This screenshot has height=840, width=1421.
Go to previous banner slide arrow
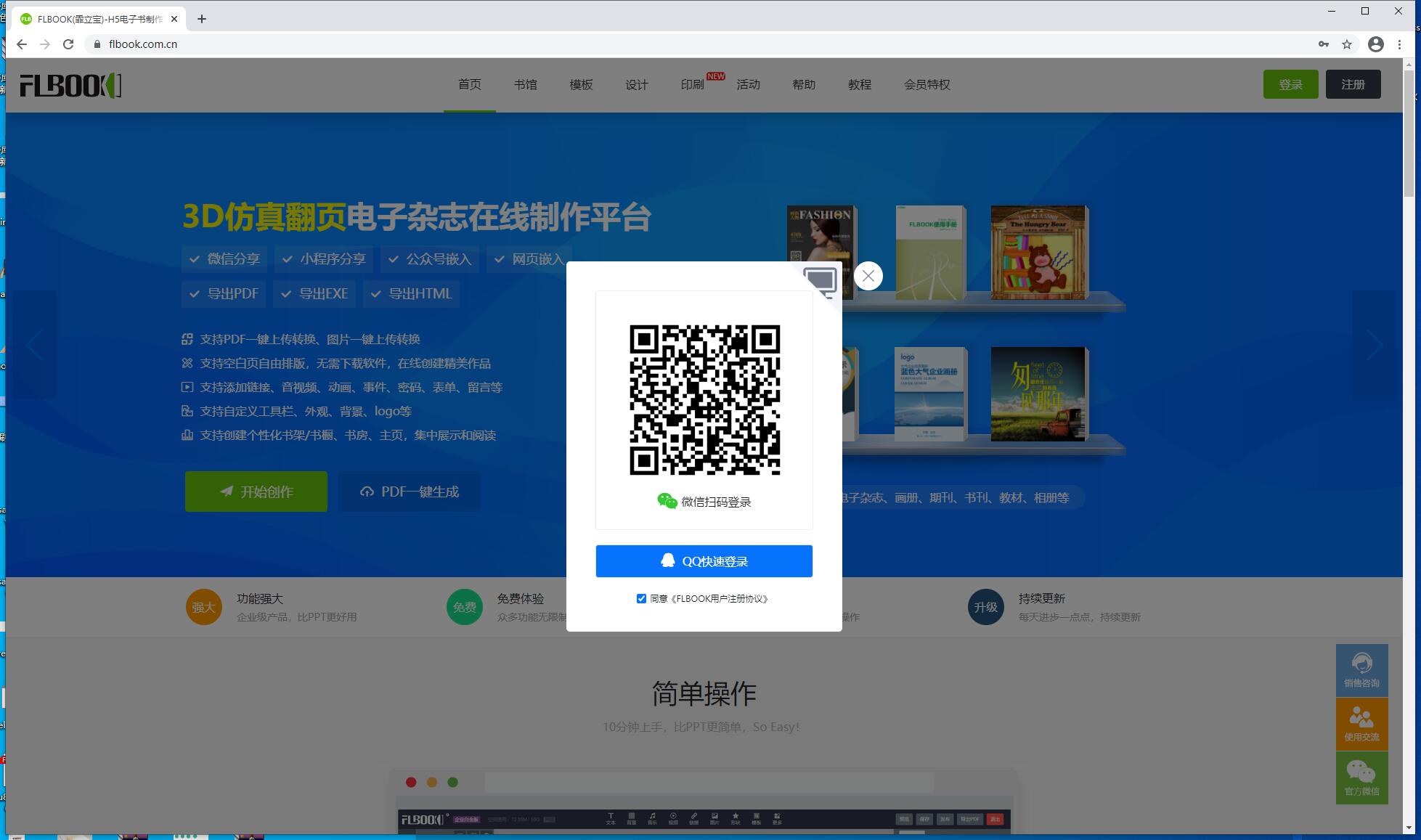point(34,345)
